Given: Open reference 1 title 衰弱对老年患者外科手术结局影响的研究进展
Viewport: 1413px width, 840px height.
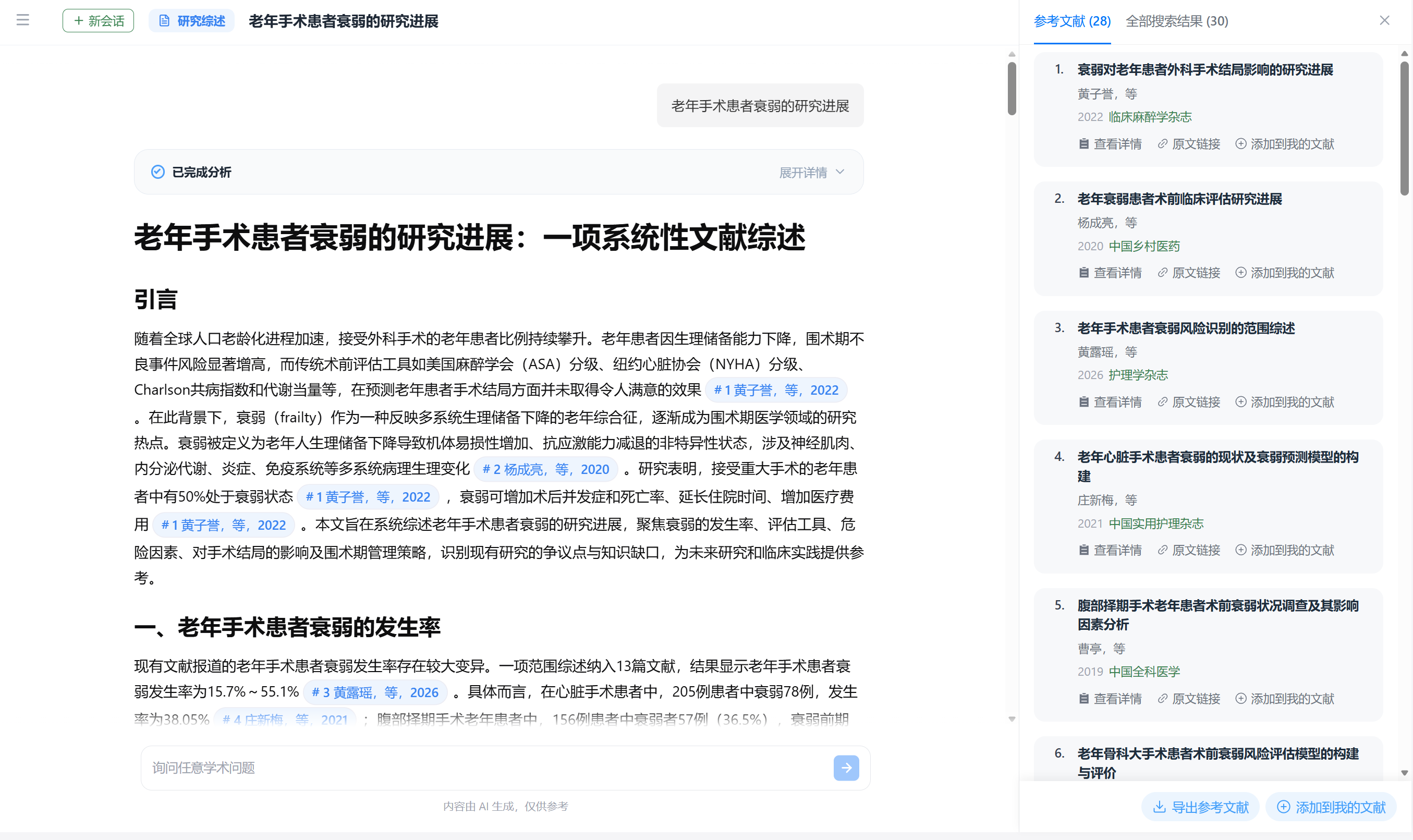Looking at the screenshot, I should [1205, 70].
